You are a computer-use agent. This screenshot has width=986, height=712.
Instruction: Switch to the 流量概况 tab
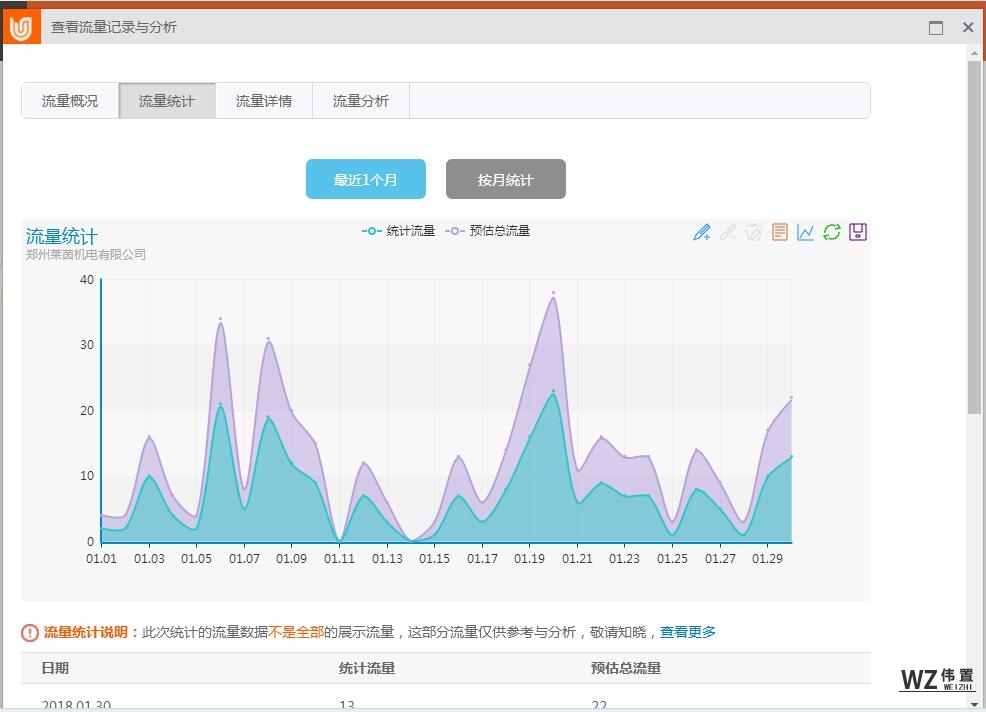click(70, 101)
